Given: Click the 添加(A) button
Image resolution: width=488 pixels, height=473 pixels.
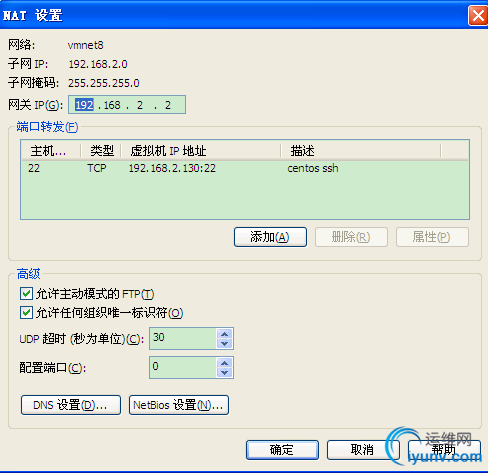Looking at the screenshot, I should (270, 237).
